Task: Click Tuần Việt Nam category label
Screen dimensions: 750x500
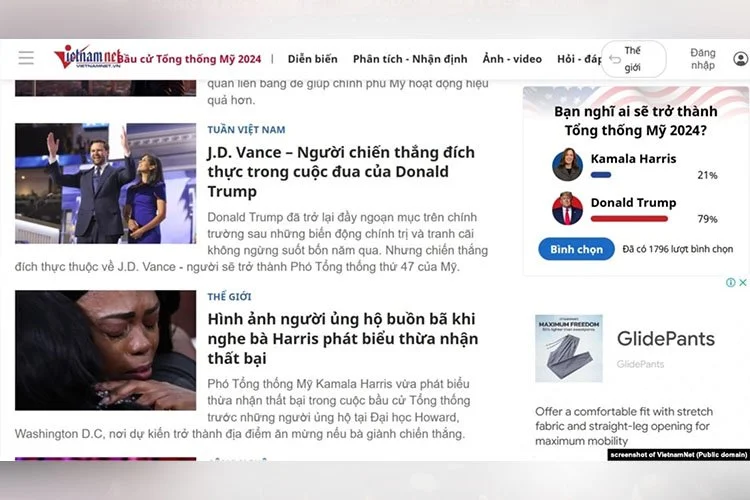Action: click(246, 130)
